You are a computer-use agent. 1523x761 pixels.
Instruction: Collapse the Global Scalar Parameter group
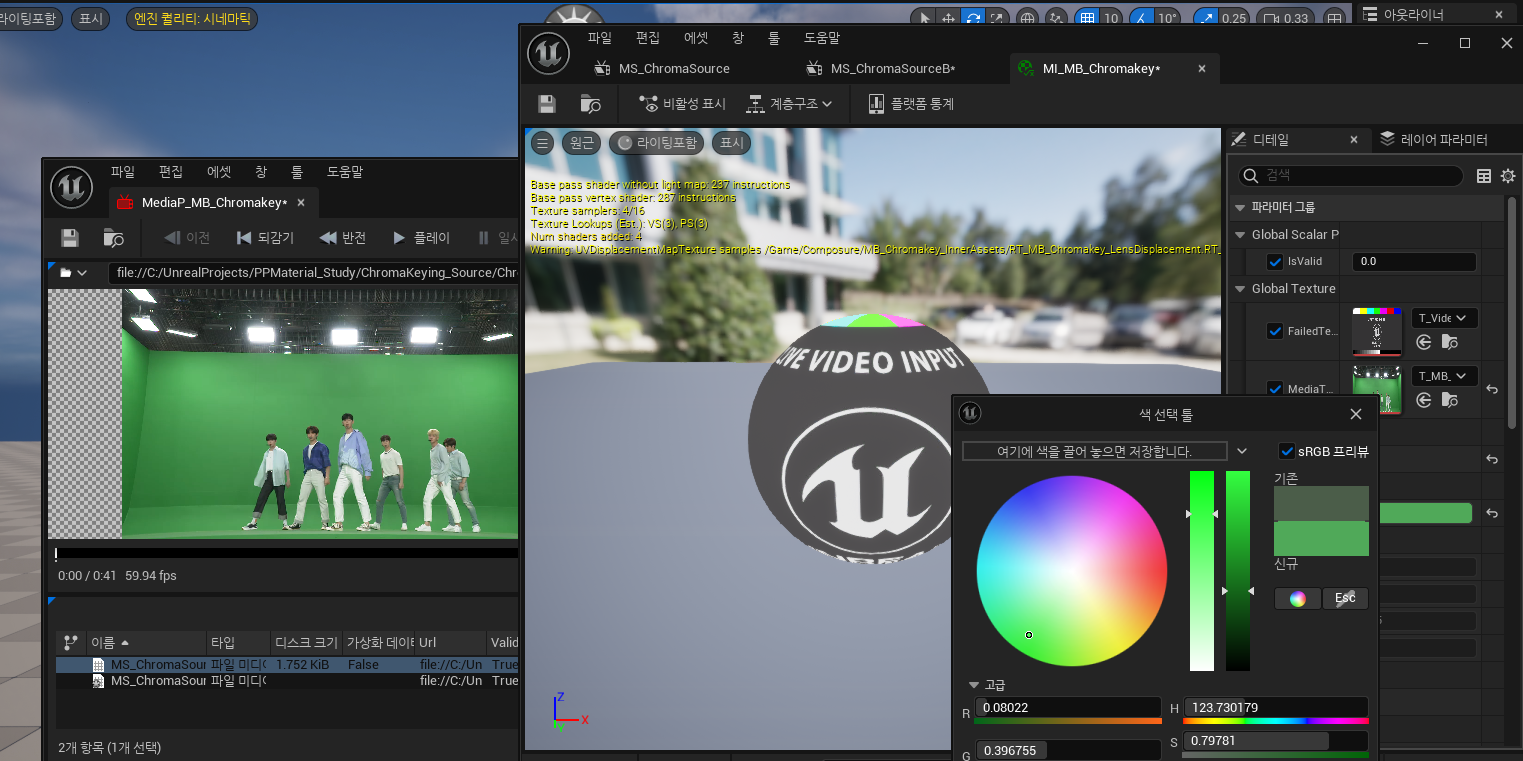tap(1240, 235)
